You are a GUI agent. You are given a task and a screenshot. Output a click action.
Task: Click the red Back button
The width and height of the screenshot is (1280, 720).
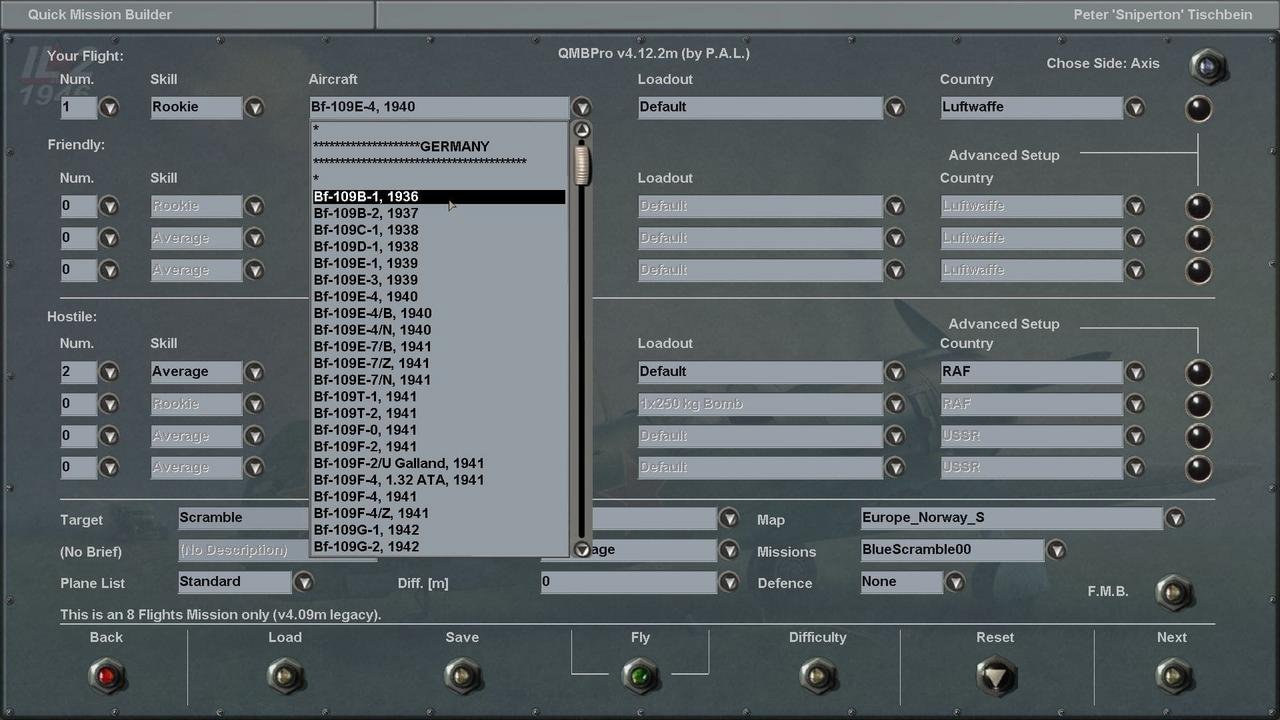(107, 676)
